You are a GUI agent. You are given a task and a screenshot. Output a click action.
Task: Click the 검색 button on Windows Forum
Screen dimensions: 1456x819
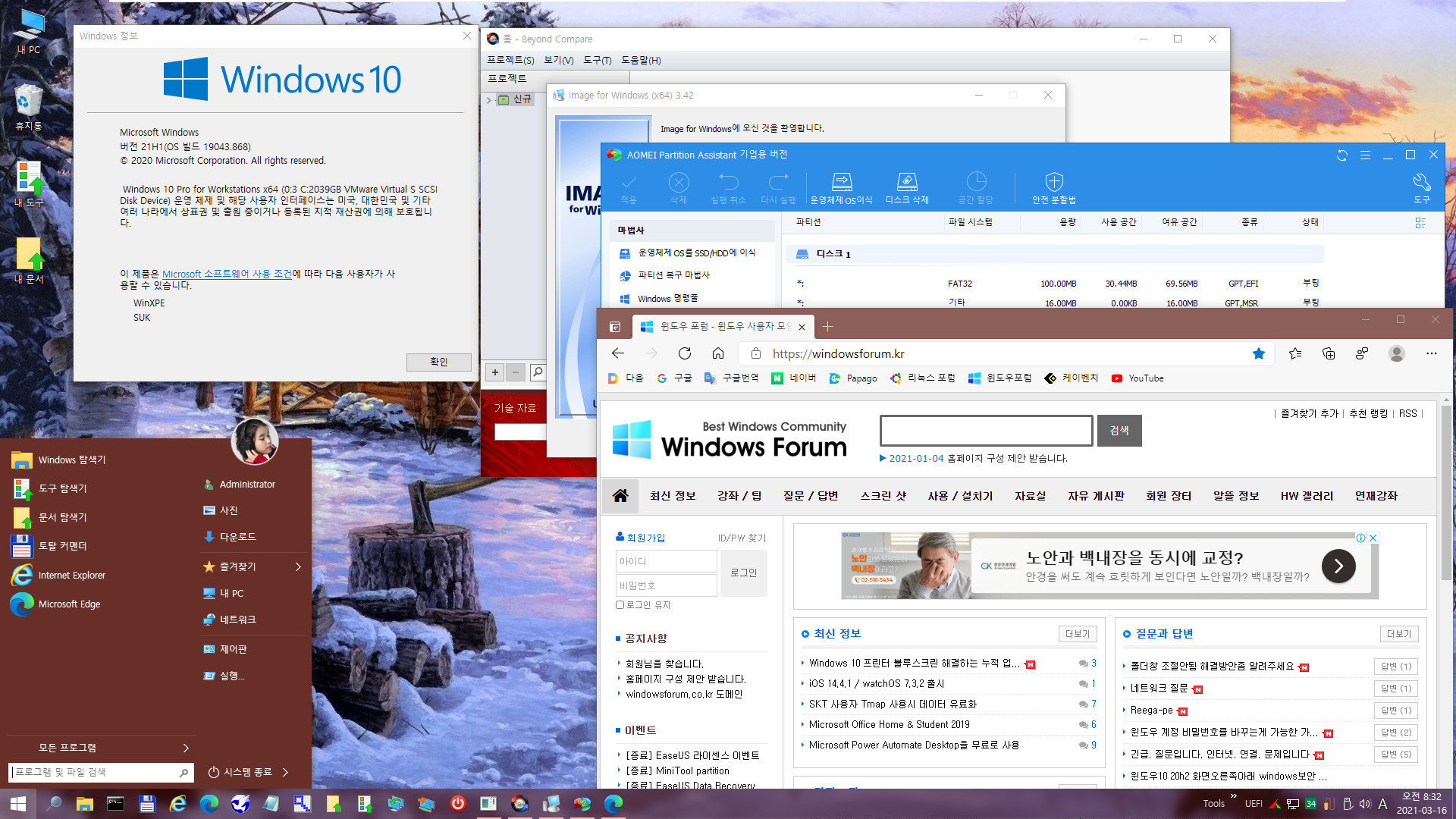pyautogui.click(x=1119, y=431)
